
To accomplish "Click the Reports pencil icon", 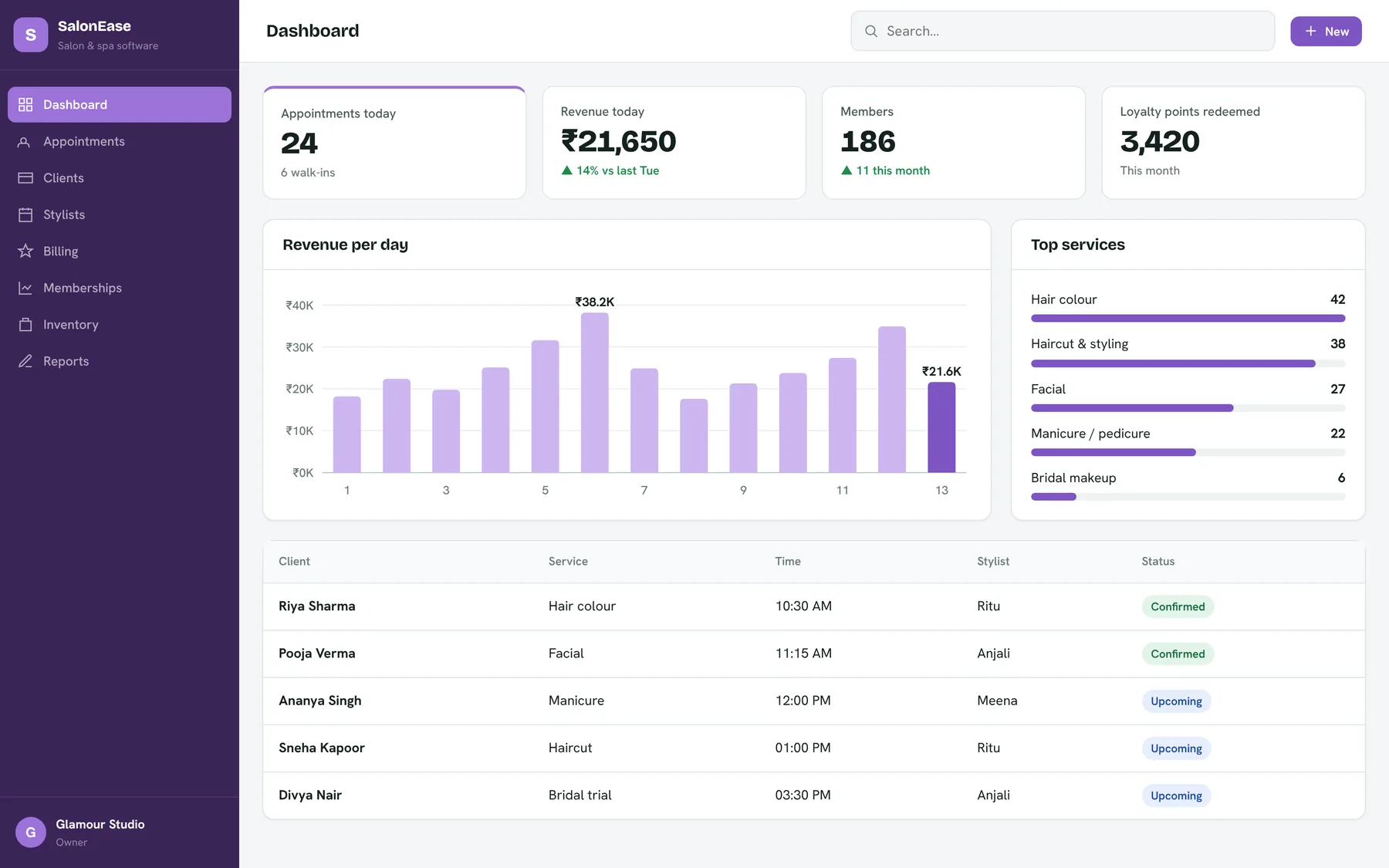I will [x=25, y=362].
